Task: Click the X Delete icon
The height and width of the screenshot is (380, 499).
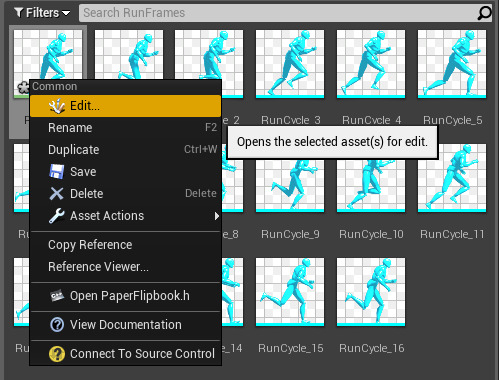Action: coord(57,194)
